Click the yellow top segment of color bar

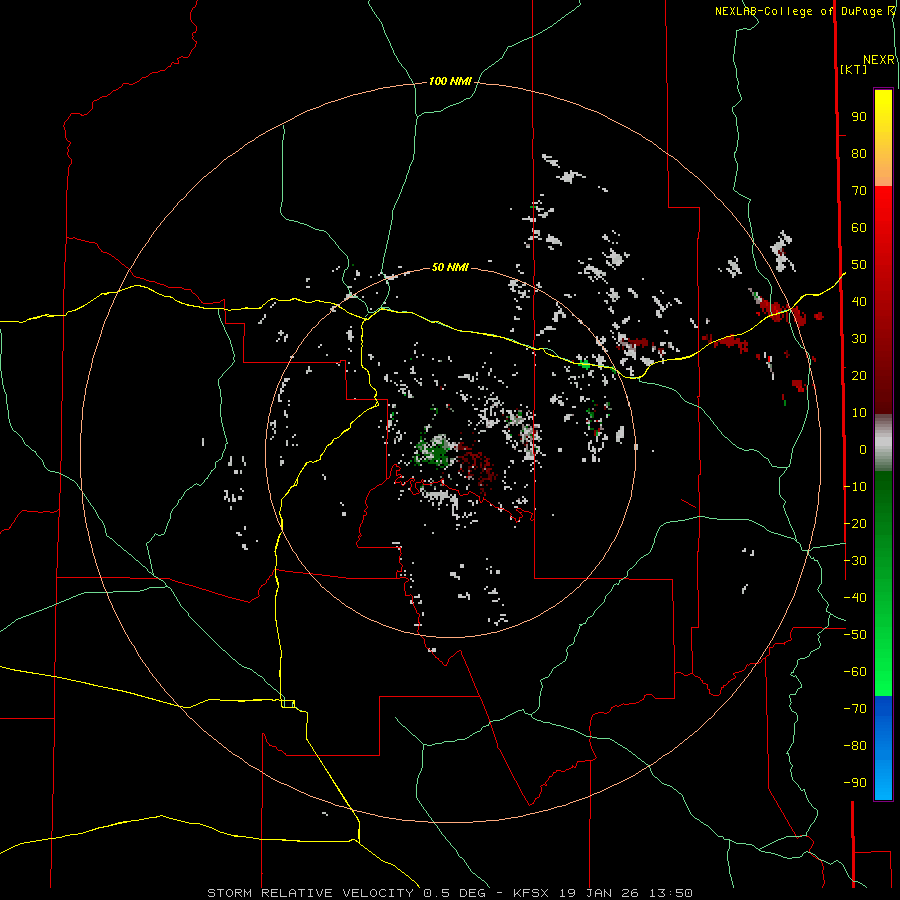pos(883,138)
